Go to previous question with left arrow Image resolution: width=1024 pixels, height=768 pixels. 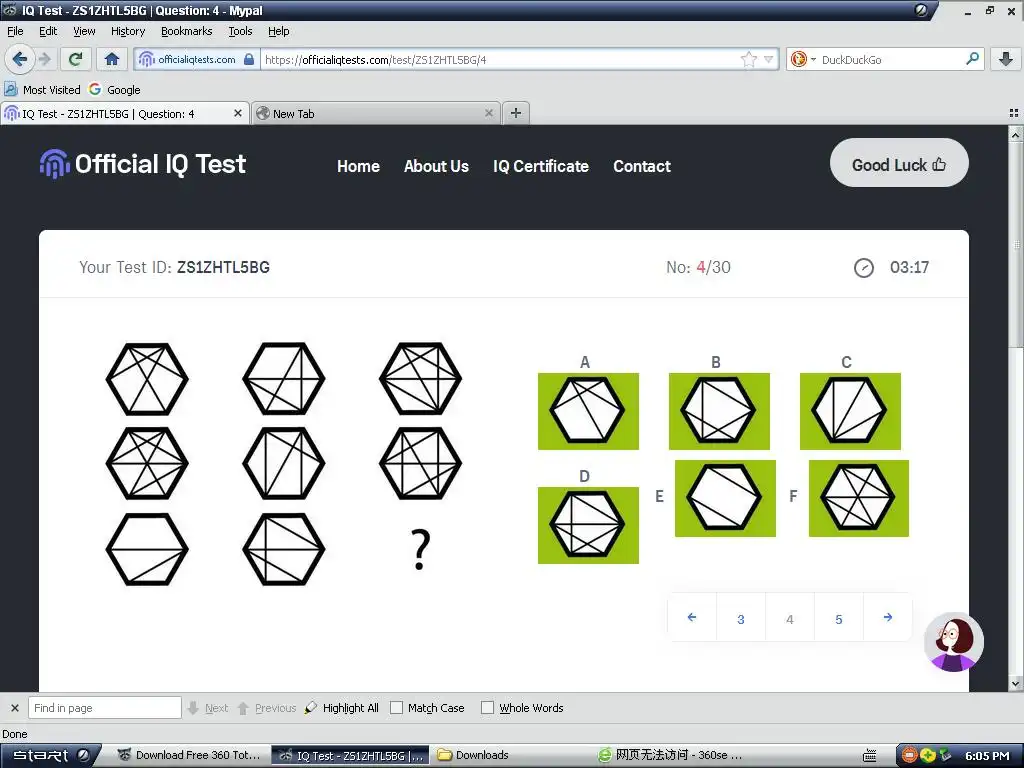coord(692,617)
